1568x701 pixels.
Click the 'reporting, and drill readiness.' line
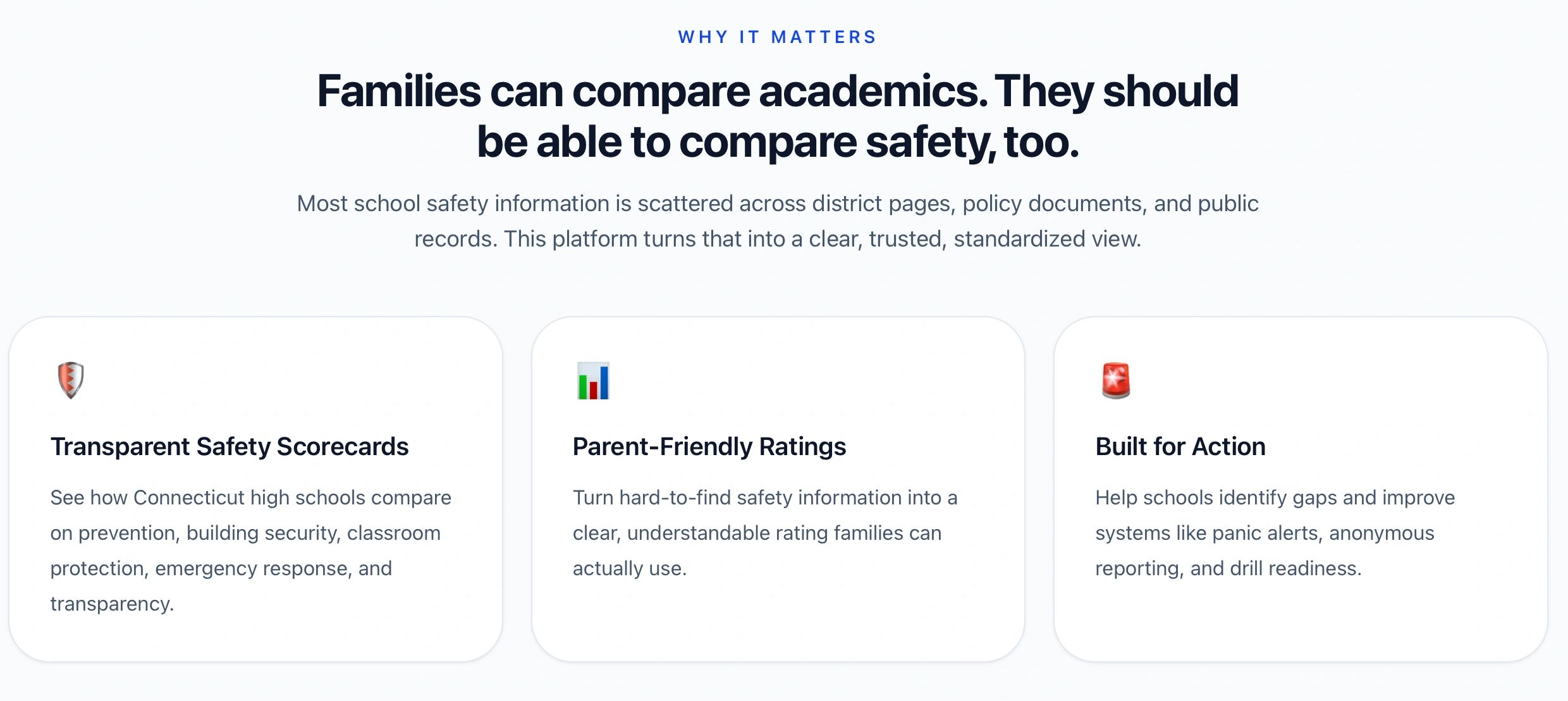[x=1228, y=568]
